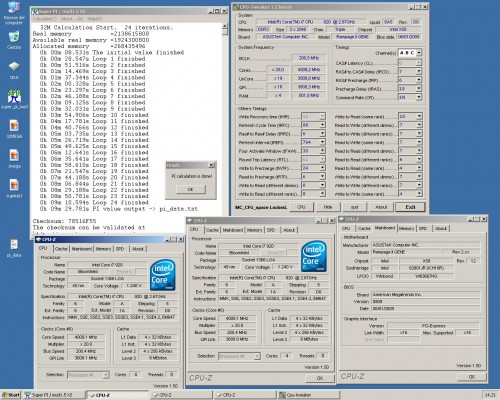
Task: Switch to Cache tab in left CPU-Z window
Action: coord(61,249)
